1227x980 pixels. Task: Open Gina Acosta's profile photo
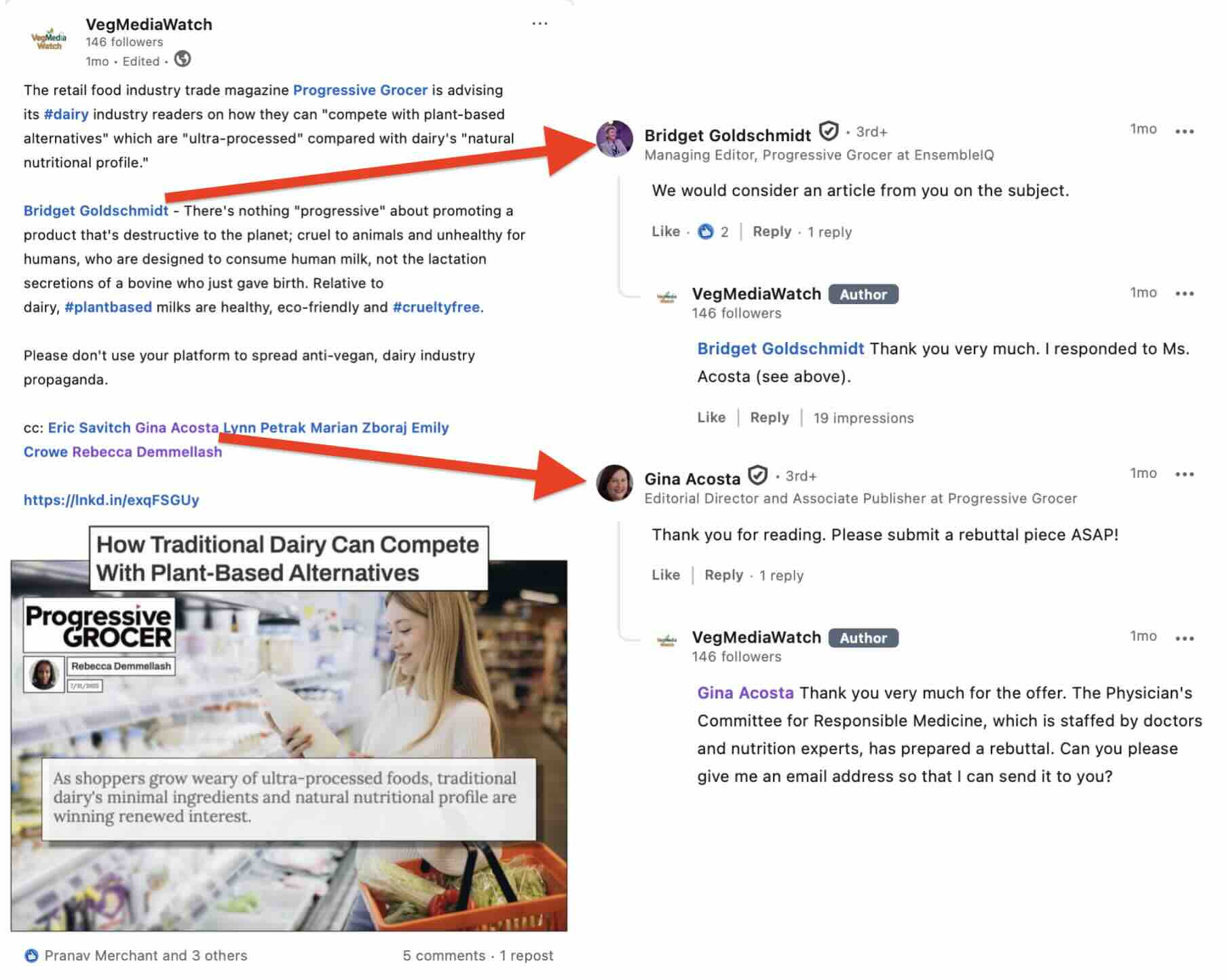click(x=614, y=483)
